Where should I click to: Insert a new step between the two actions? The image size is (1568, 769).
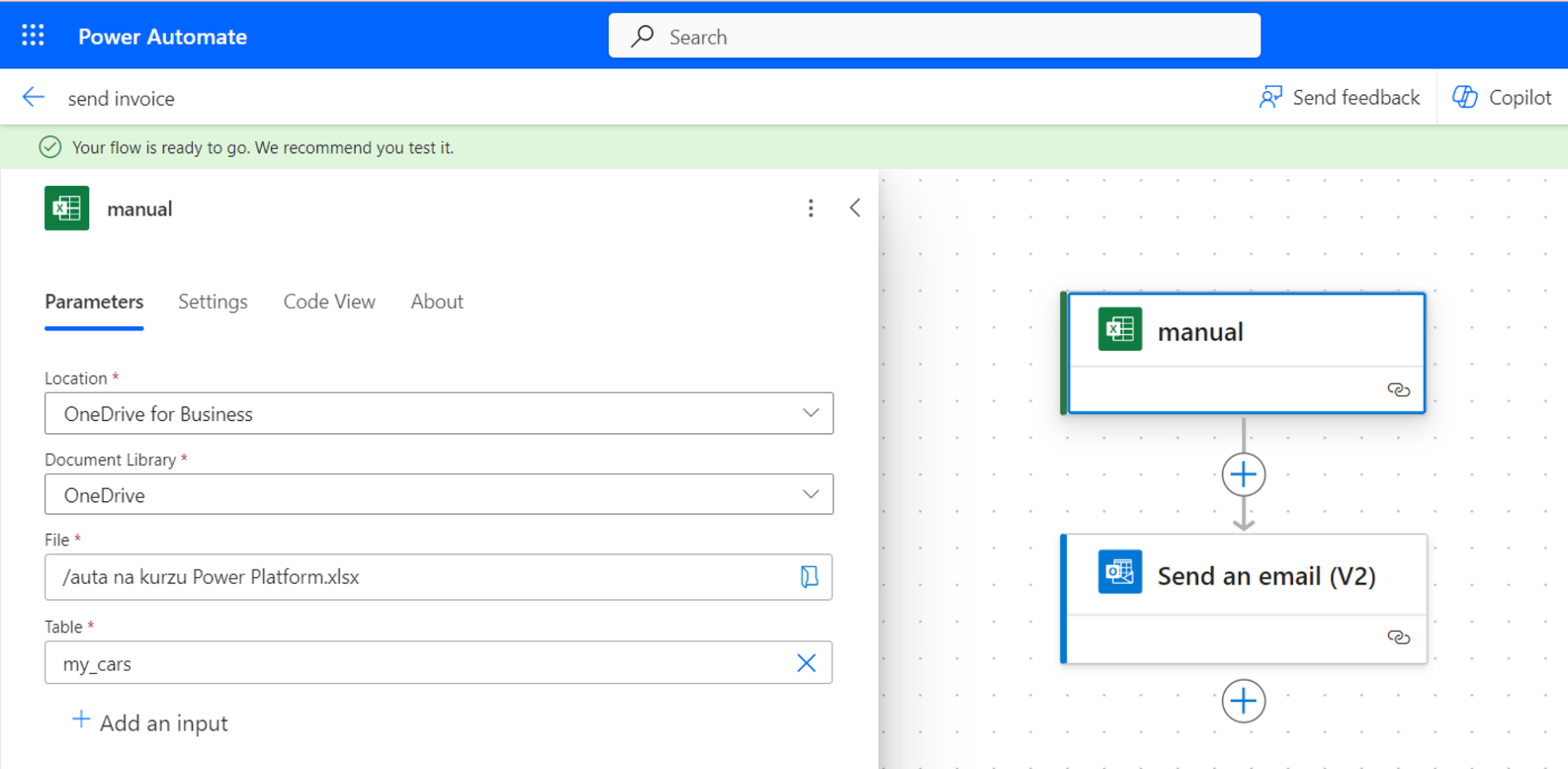click(x=1243, y=474)
